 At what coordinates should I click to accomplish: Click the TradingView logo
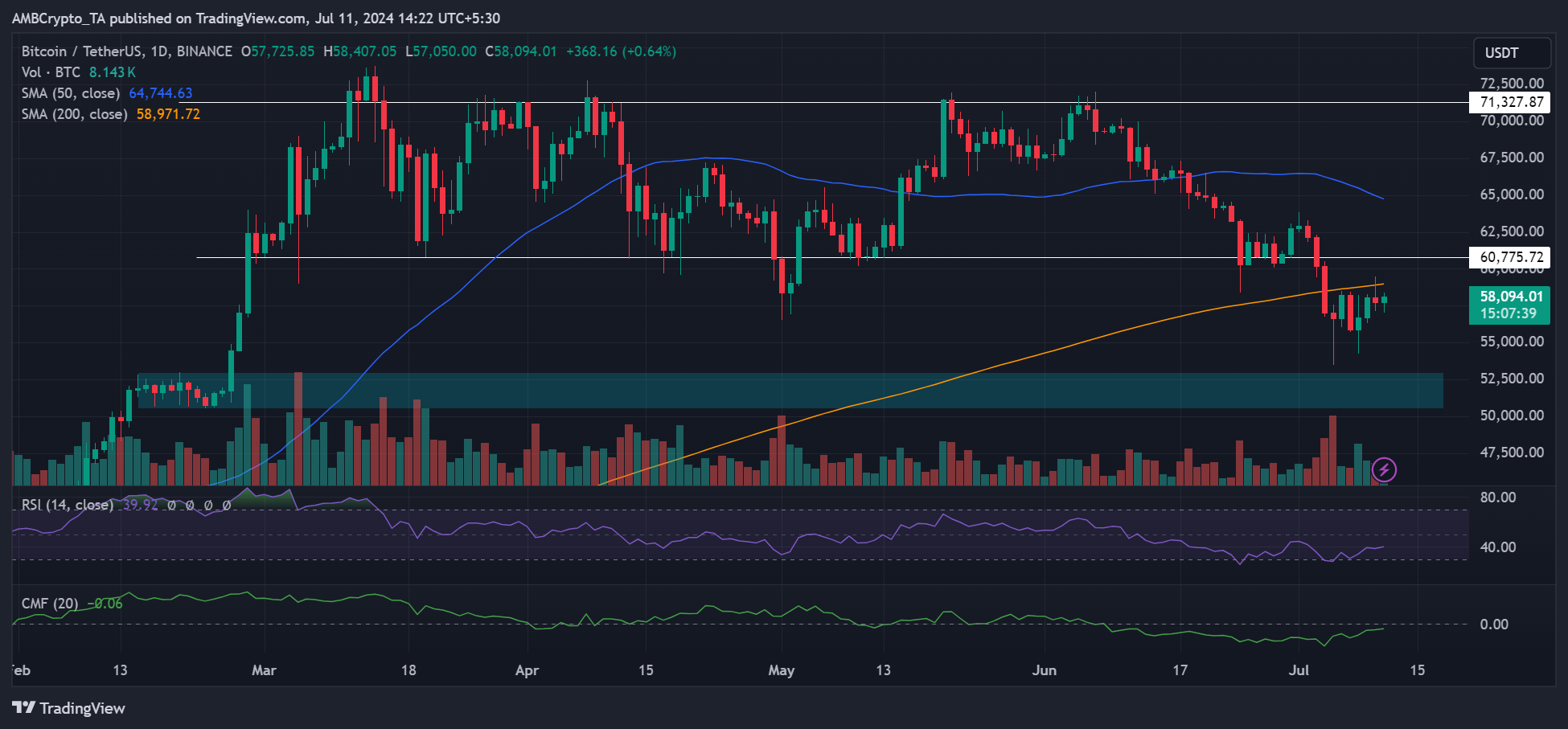[x=69, y=708]
